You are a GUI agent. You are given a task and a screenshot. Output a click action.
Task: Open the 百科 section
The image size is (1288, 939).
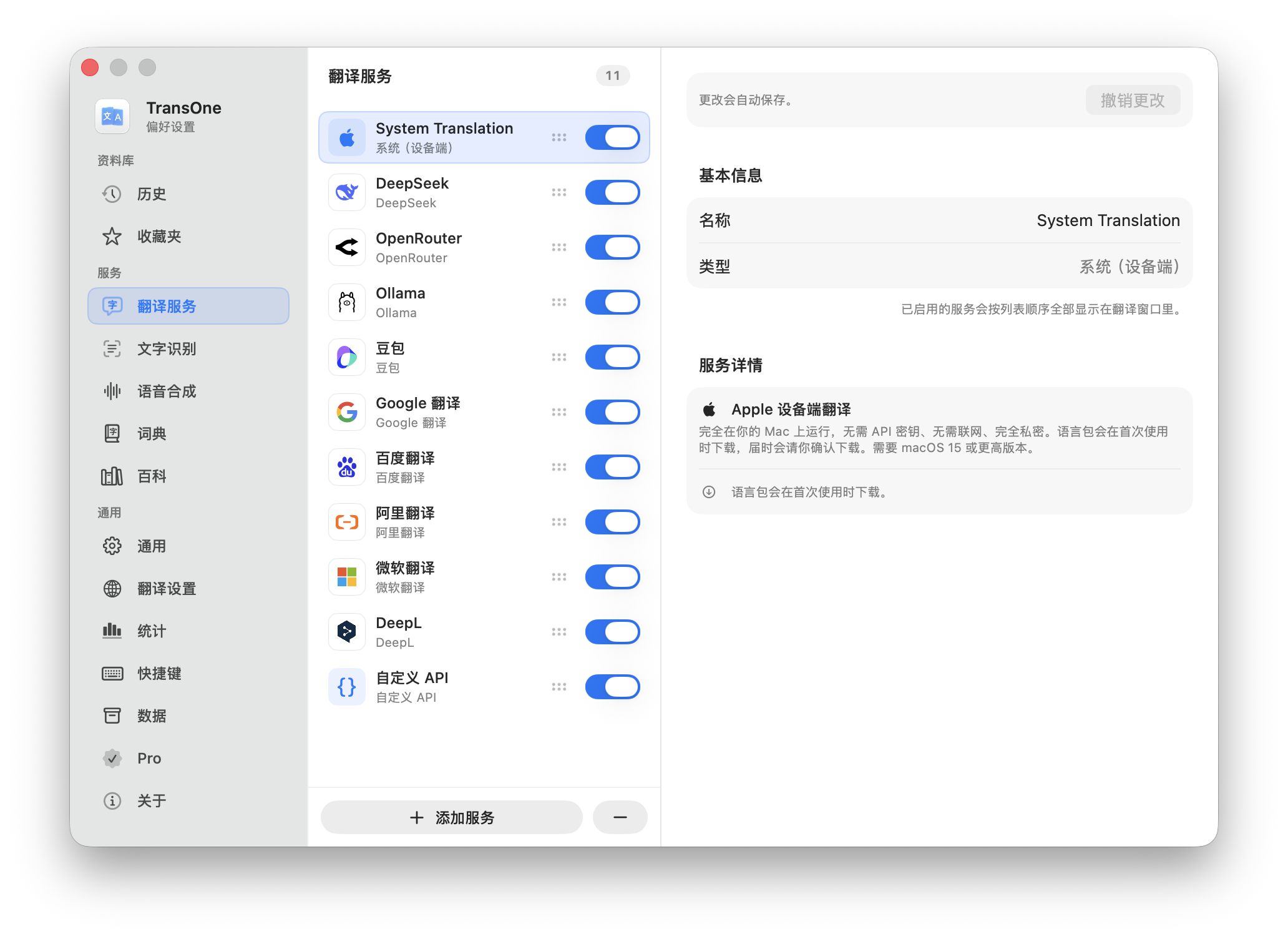pyautogui.click(x=188, y=476)
